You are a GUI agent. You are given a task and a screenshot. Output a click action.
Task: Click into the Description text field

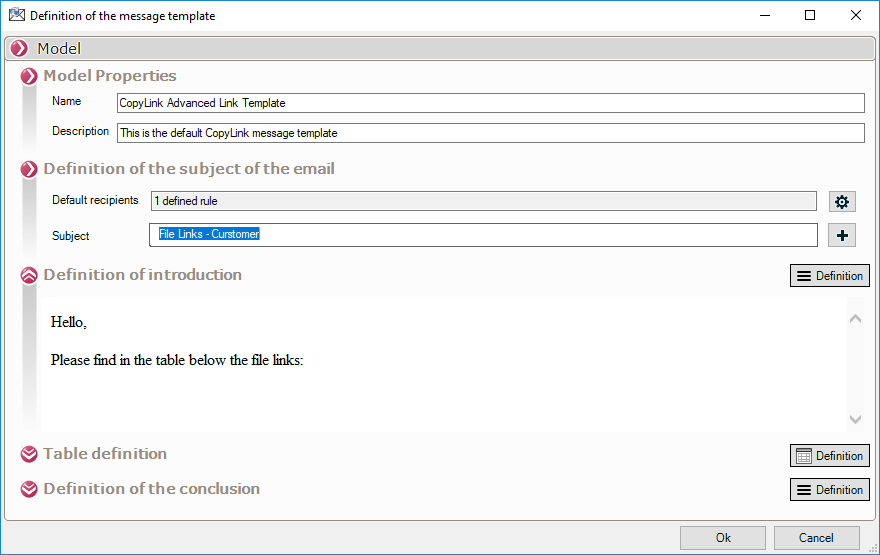click(x=490, y=133)
